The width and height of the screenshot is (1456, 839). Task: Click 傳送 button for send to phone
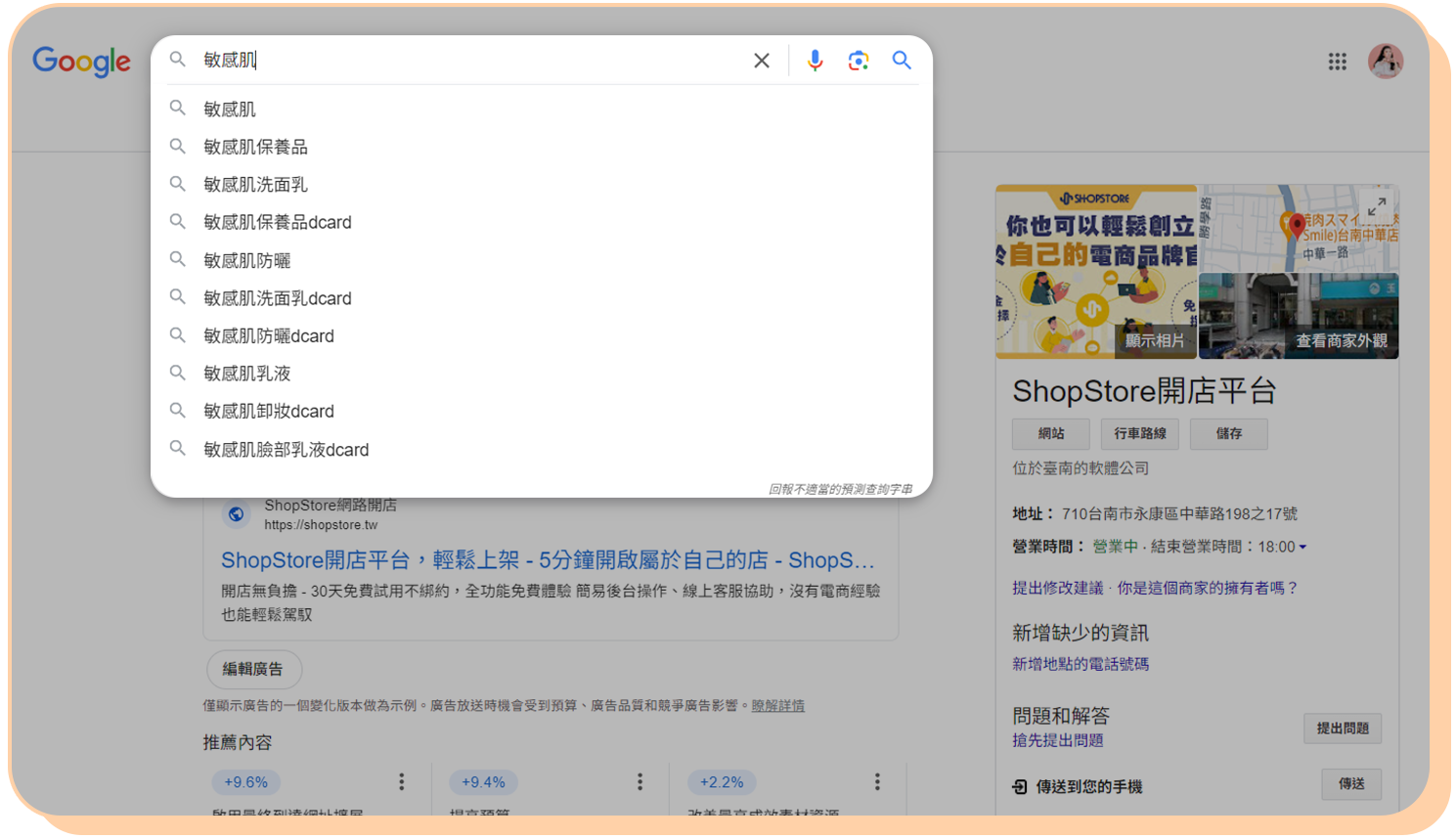pos(1351,784)
